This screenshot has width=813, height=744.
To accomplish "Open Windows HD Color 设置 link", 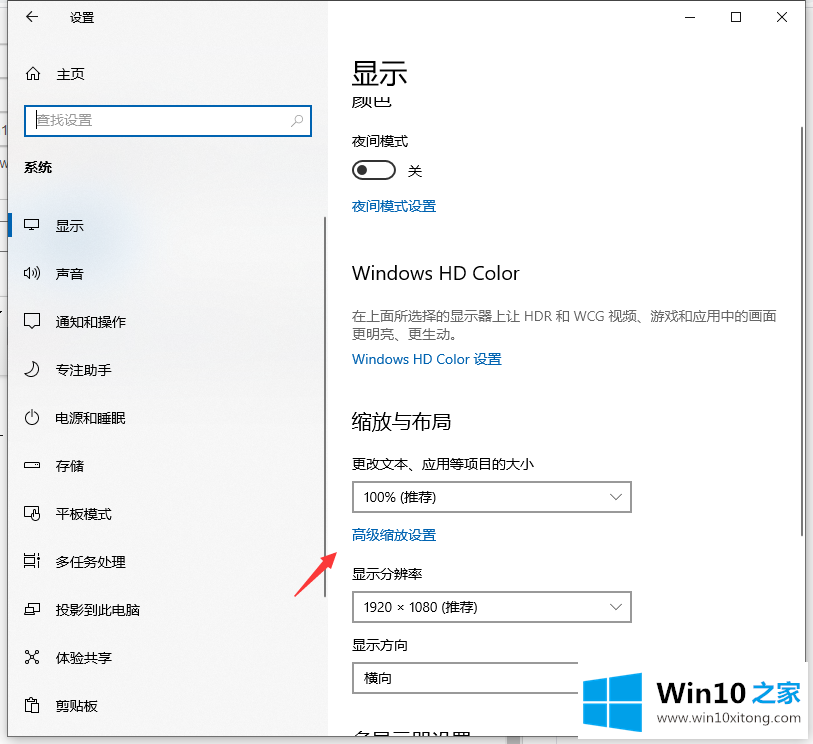I will 427,359.
